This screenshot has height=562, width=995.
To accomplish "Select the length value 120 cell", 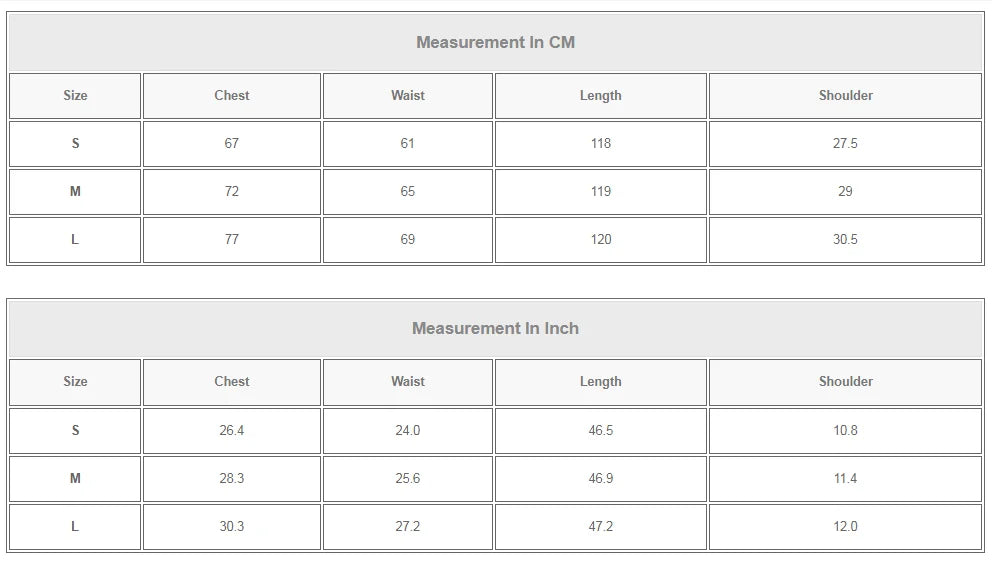I will pyautogui.click(x=600, y=240).
